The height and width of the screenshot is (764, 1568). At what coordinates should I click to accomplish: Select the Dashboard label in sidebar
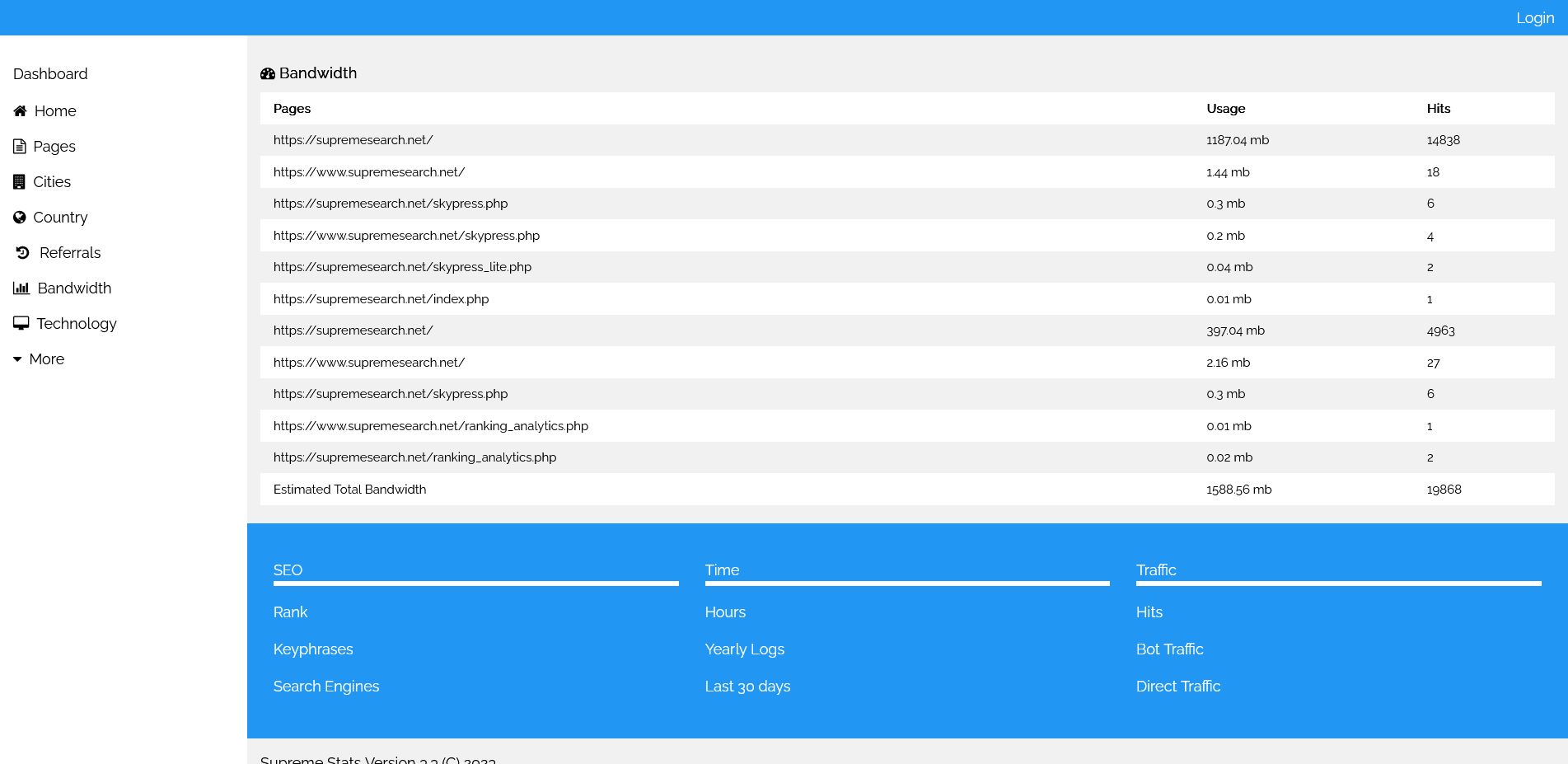pos(50,74)
